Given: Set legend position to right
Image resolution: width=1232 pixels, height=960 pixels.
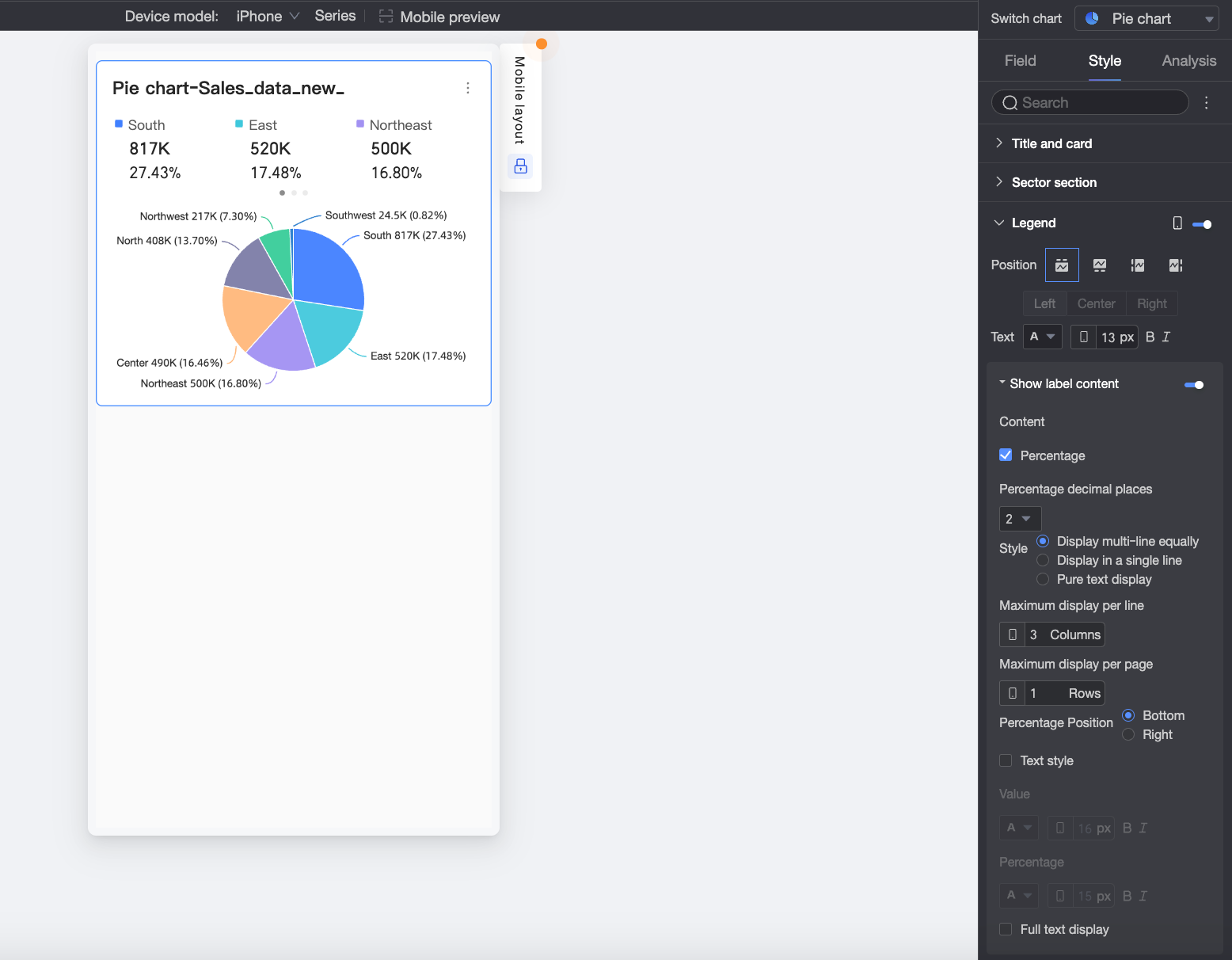Looking at the screenshot, I should pyautogui.click(x=1176, y=265).
